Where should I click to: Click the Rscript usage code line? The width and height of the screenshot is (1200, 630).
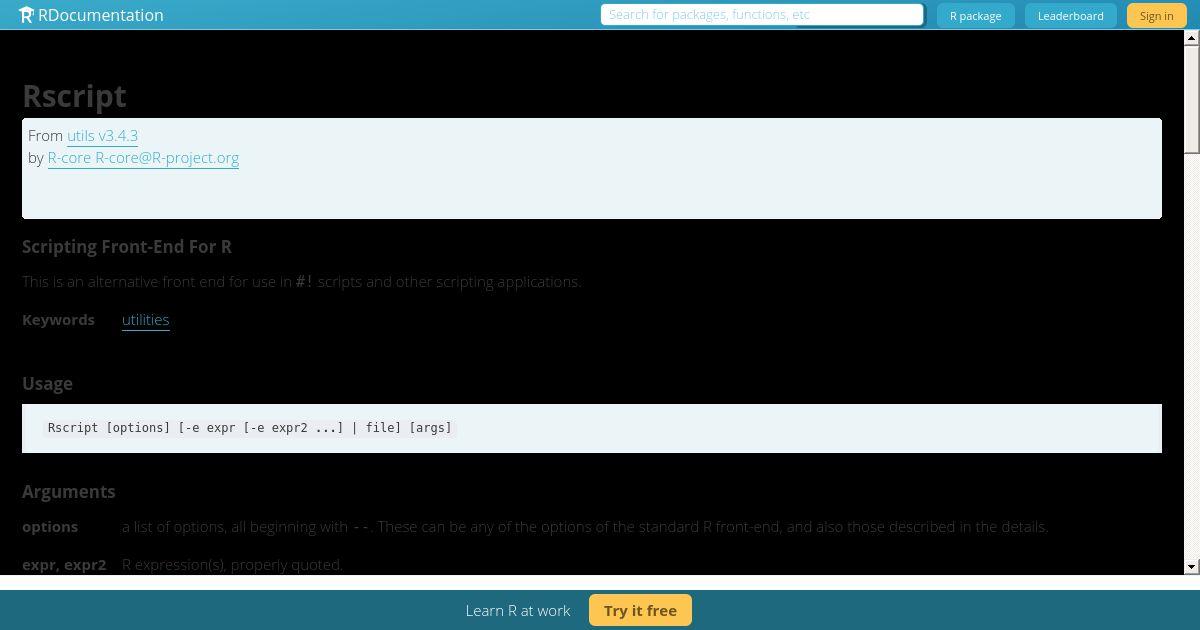[x=250, y=428]
